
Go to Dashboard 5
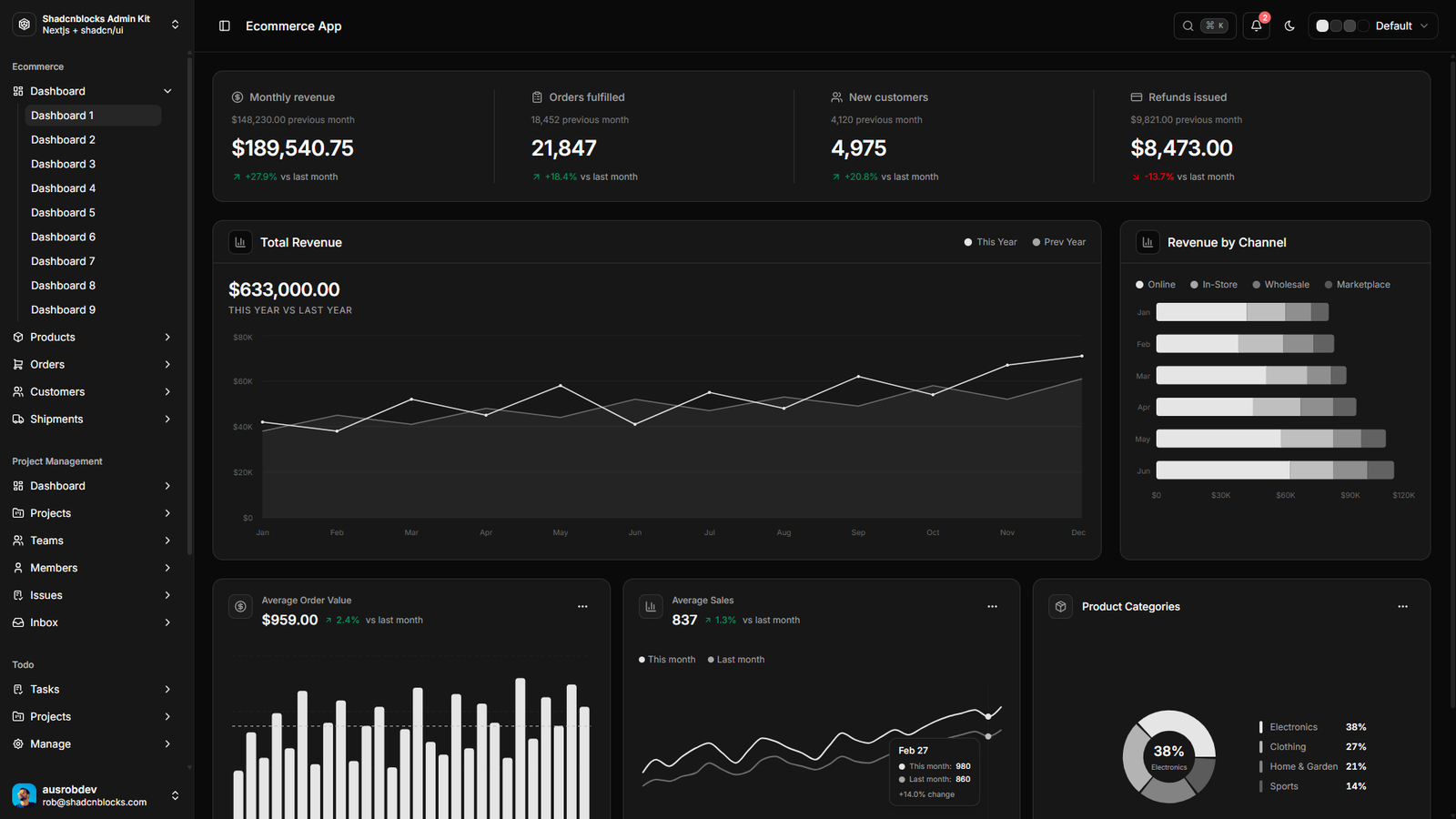point(94,213)
